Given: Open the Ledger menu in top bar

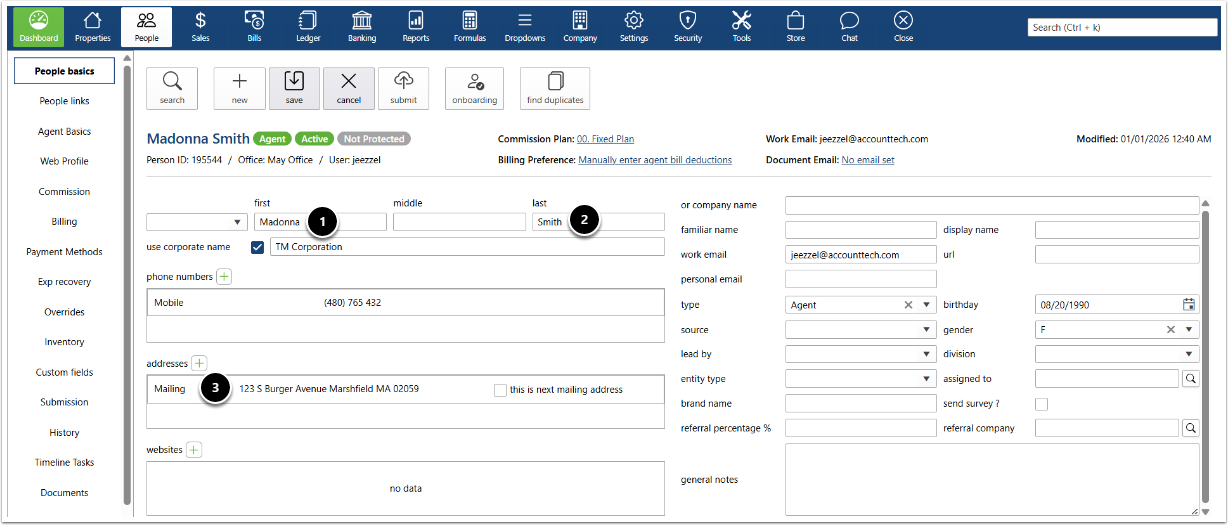Looking at the screenshot, I should point(308,27).
